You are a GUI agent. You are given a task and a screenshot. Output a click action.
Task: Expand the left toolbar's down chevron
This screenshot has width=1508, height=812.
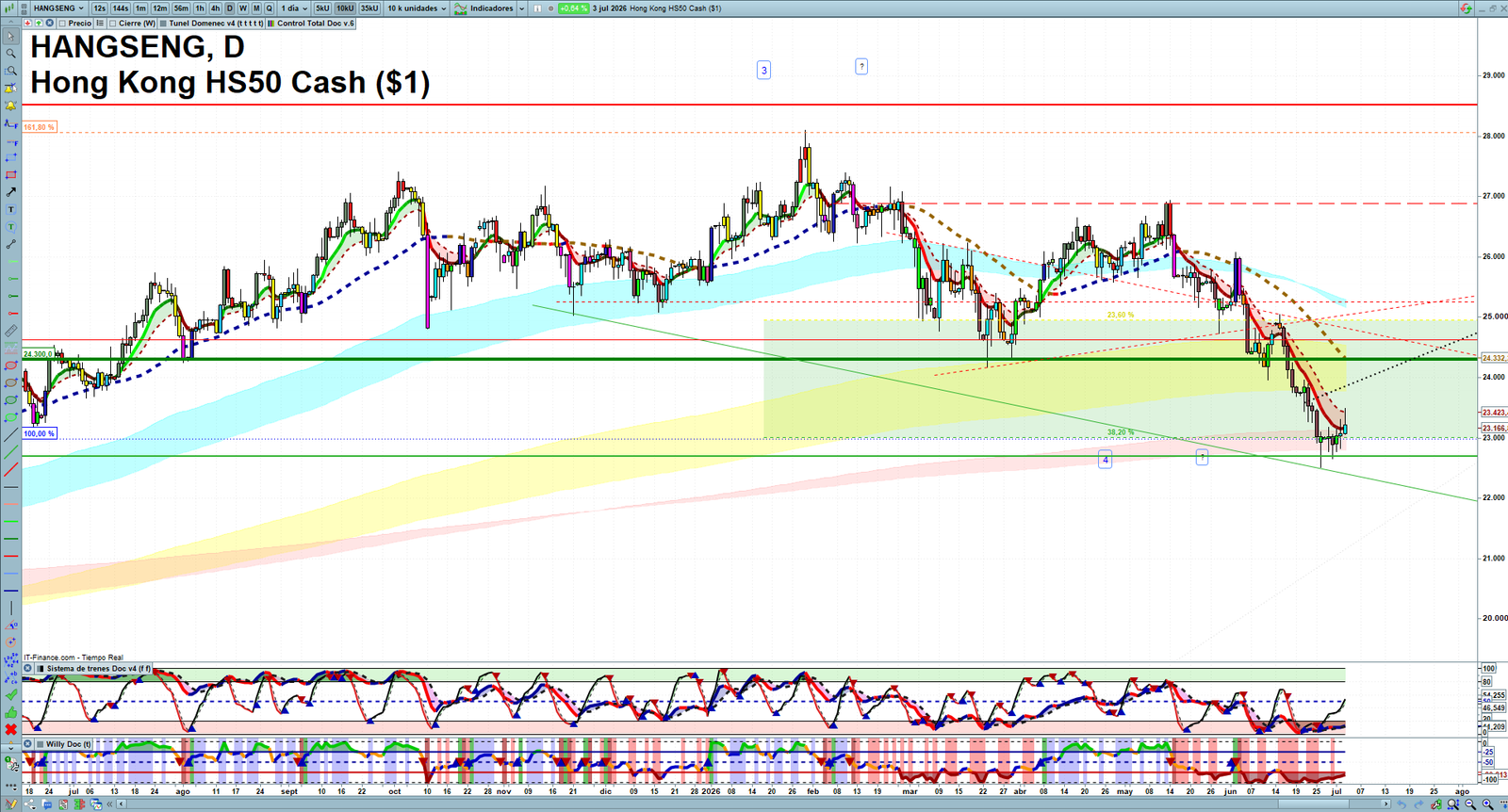click(10, 749)
